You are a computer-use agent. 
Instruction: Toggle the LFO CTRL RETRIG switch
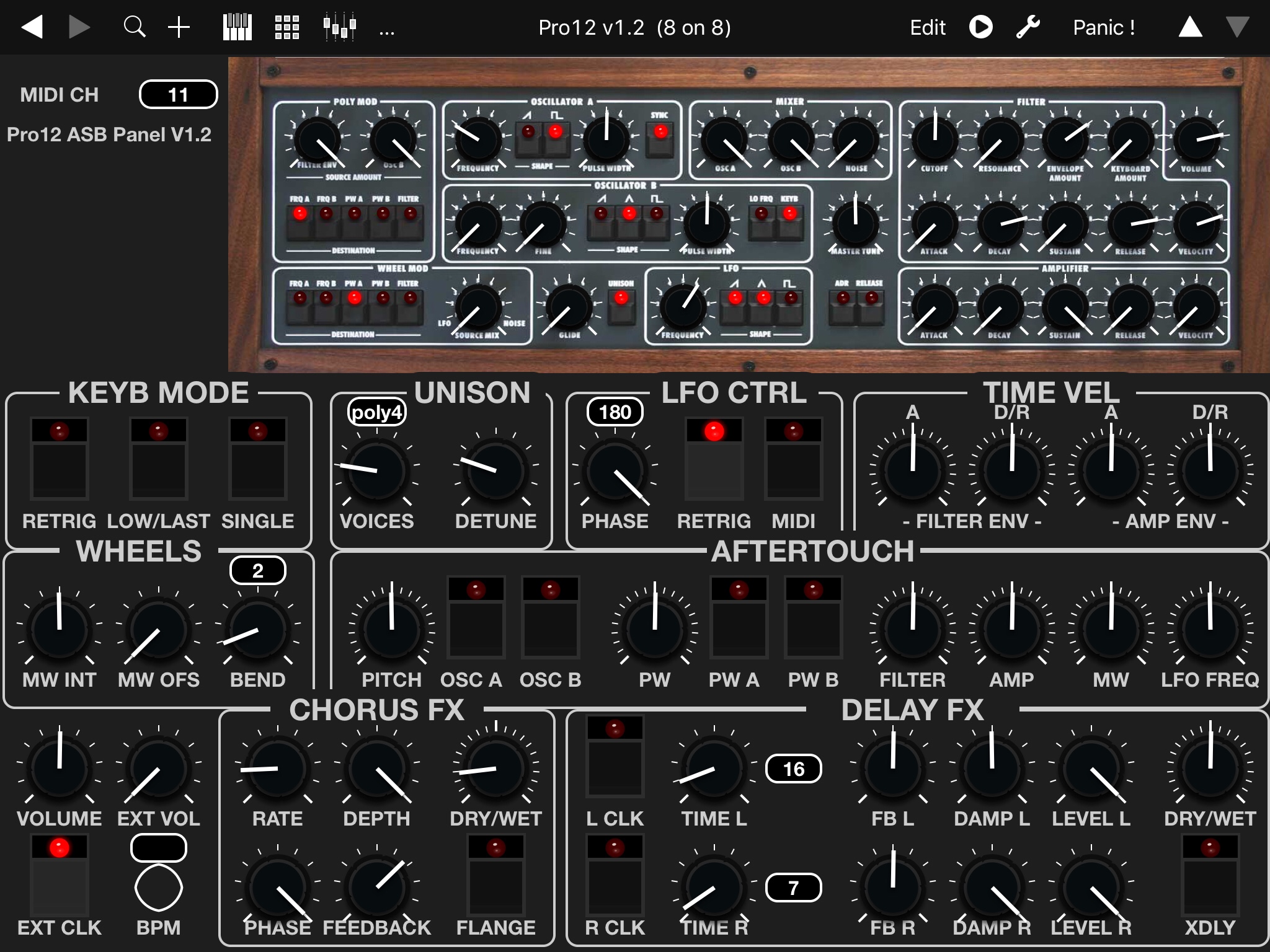(714, 459)
